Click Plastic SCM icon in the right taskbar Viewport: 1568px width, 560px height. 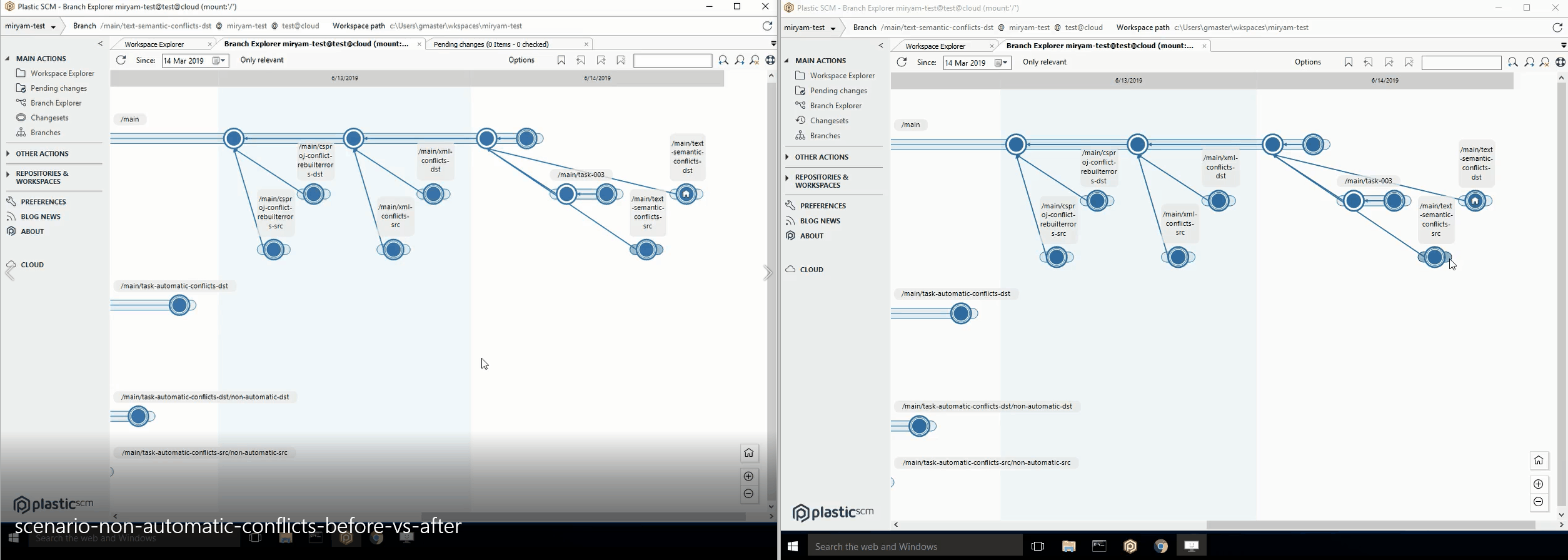click(x=1130, y=546)
